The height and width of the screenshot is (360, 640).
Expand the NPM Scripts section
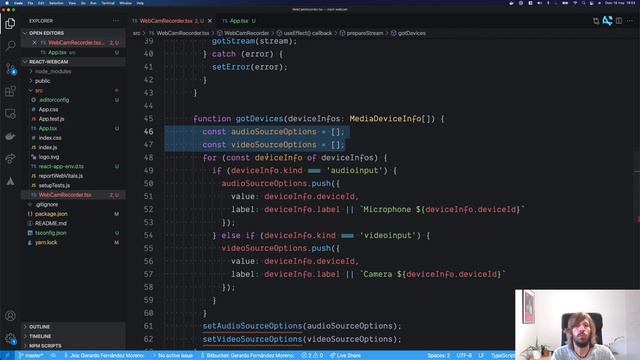pyautogui.click(x=45, y=346)
